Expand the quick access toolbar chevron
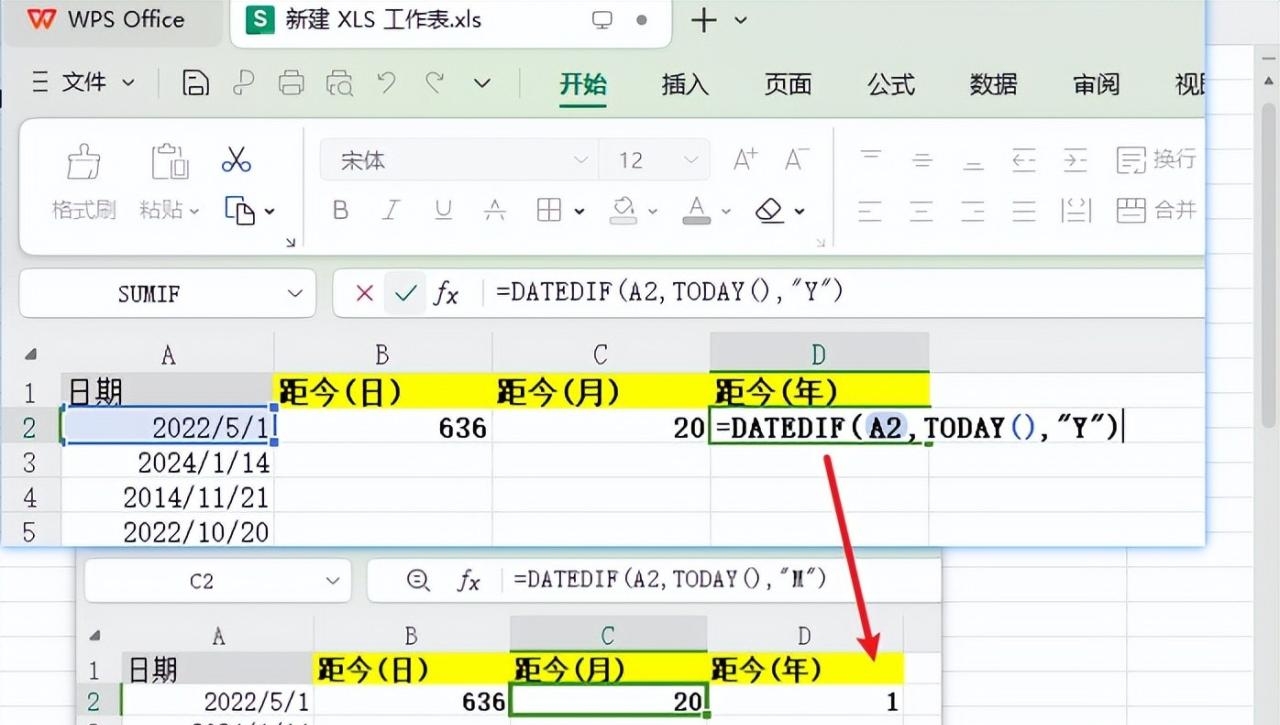Image resolution: width=1280 pixels, height=725 pixels. 482,83
